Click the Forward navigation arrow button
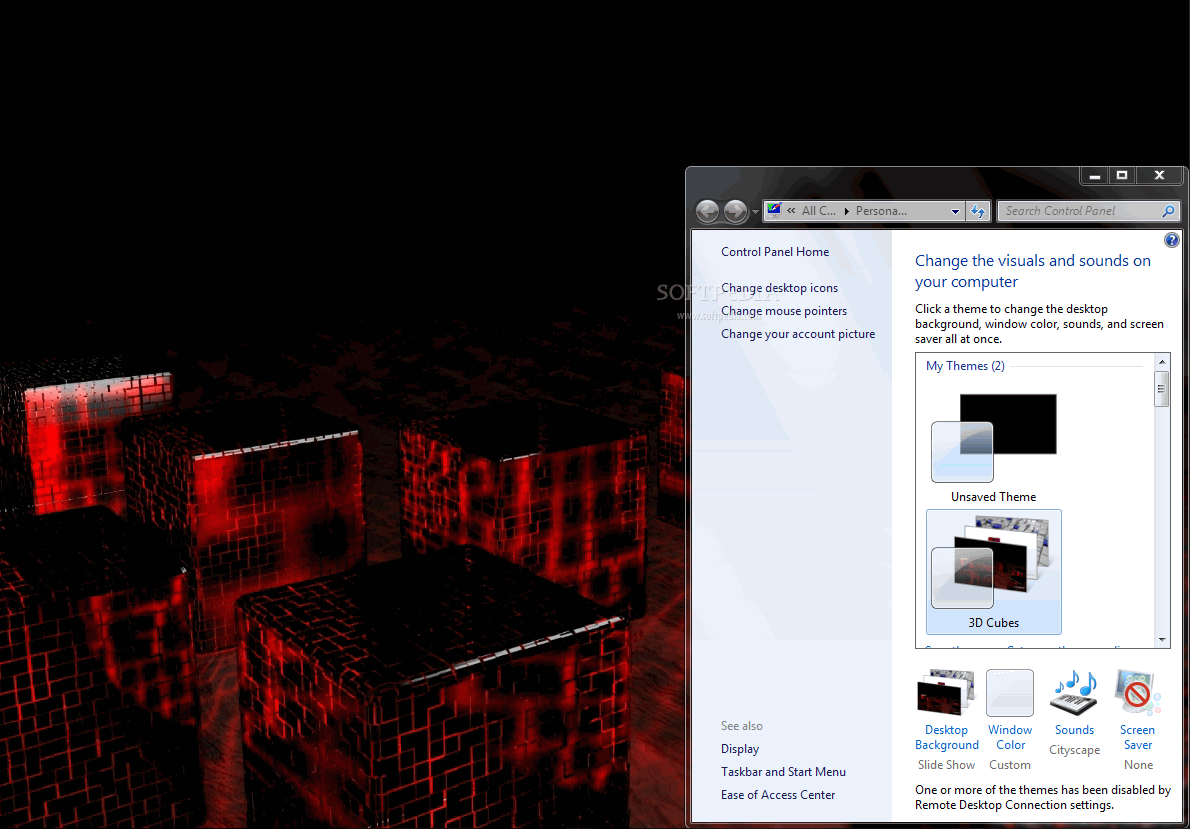The height and width of the screenshot is (829, 1190). pyautogui.click(x=735, y=211)
